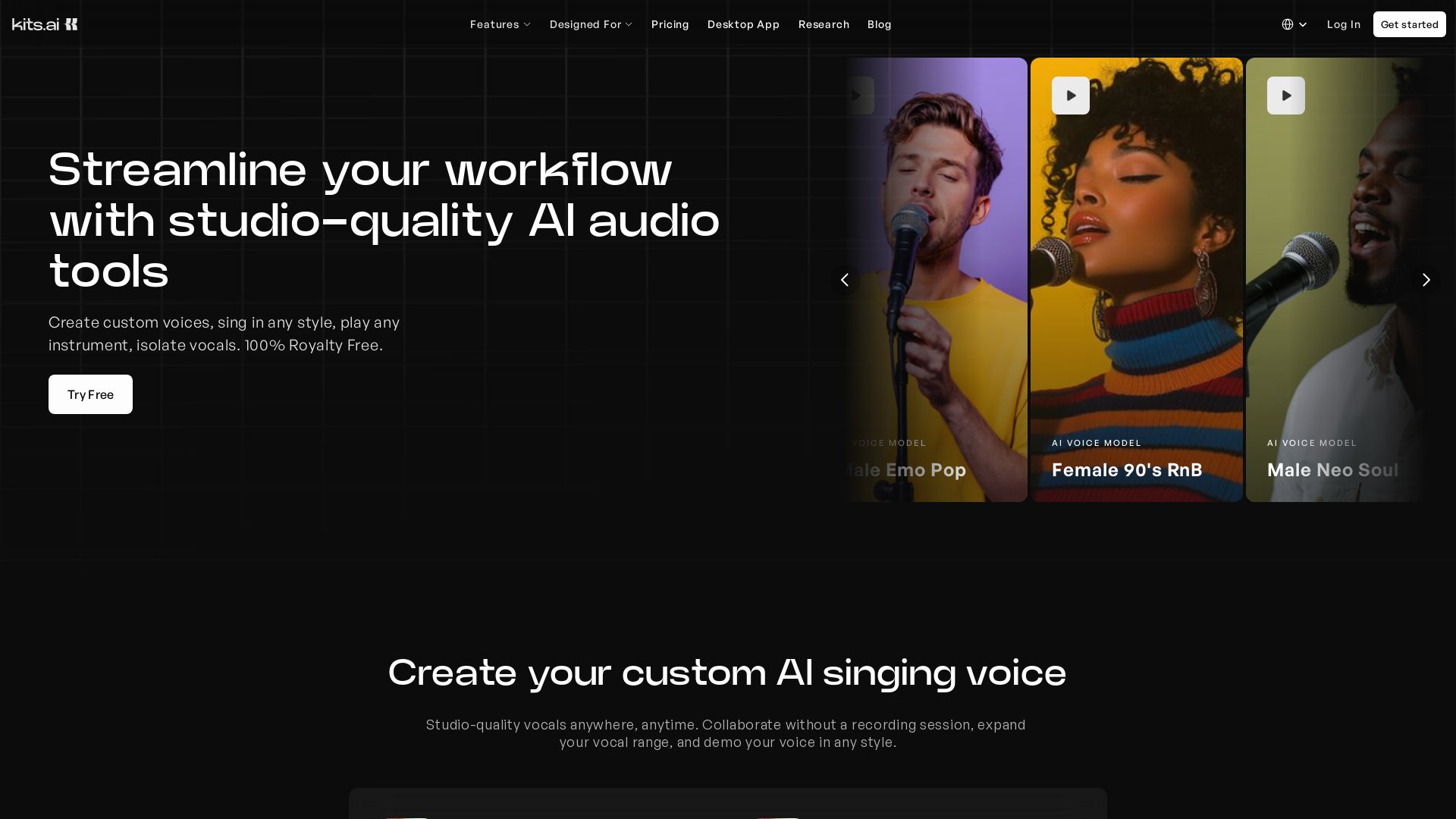Expand the Designed For menu
The image size is (1456, 819).
pos(591,24)
